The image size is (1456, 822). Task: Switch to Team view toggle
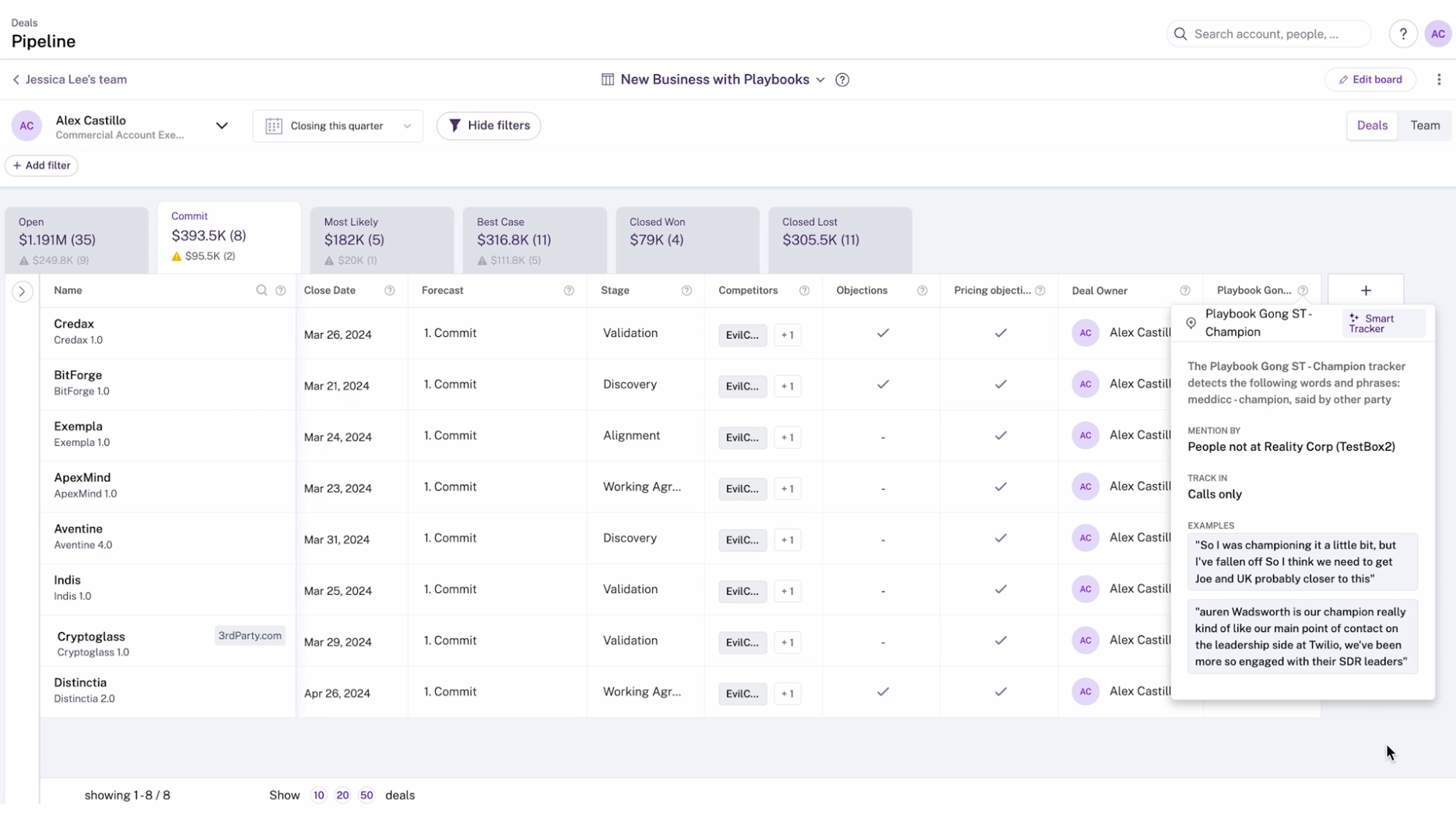[1425, 125]
